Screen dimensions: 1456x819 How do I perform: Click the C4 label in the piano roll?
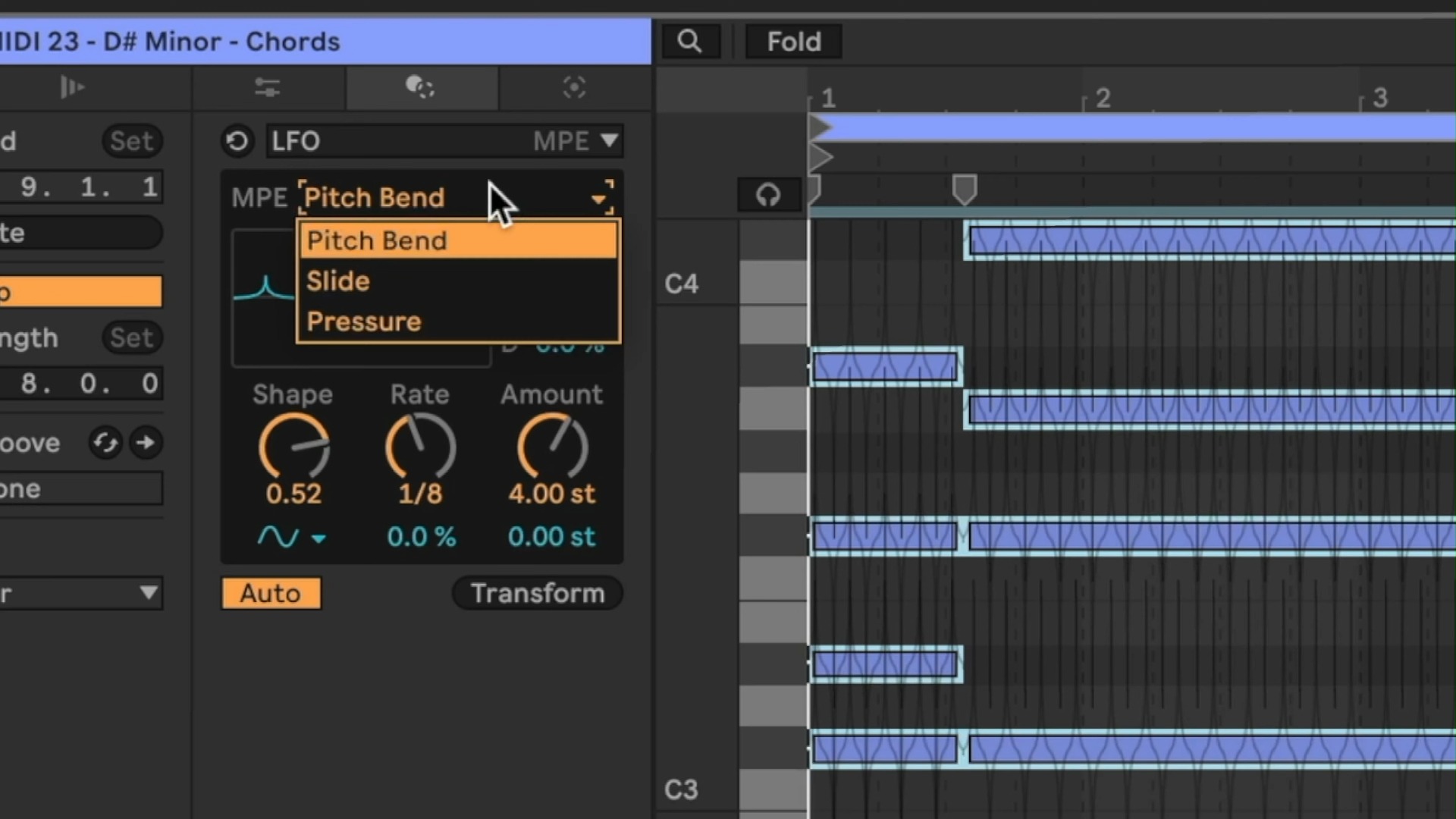[681, 284]
